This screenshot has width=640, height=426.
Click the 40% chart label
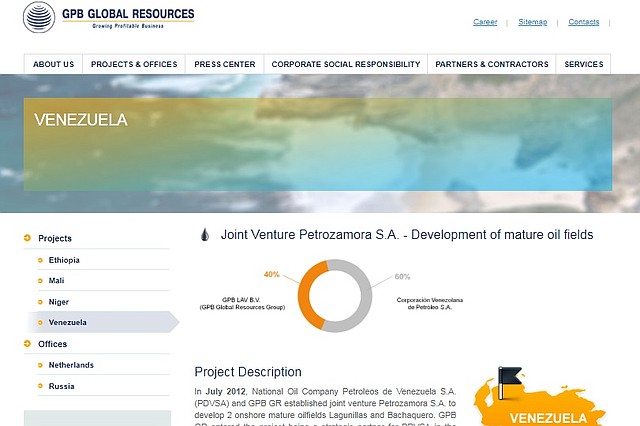271,275
